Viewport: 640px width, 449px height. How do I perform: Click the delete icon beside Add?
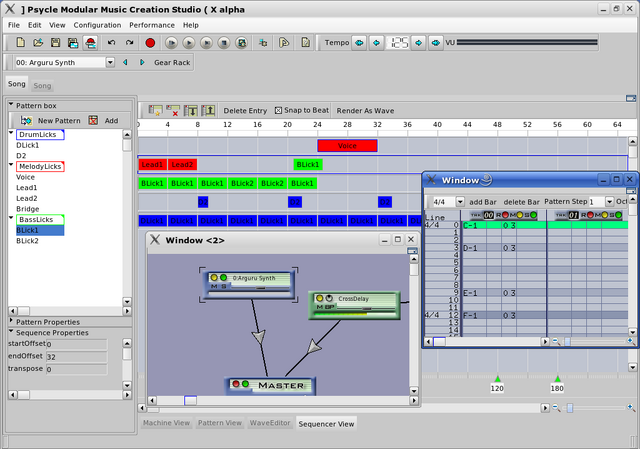[x=93, y=120]
